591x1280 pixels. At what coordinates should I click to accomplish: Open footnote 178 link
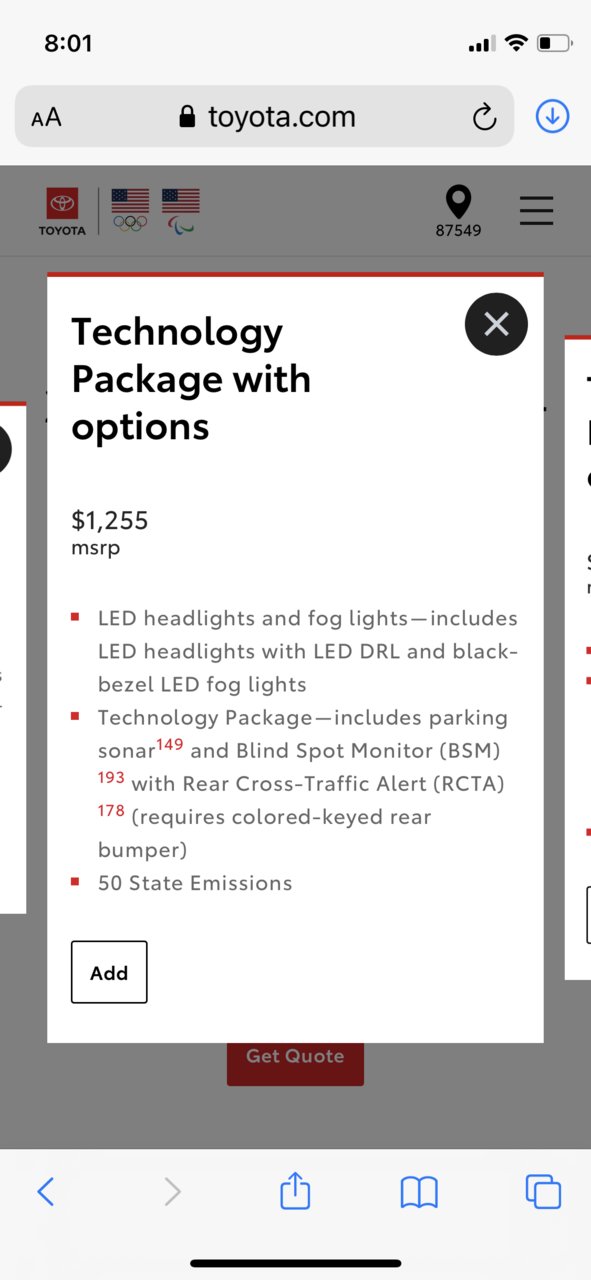[x=111, y=810]
